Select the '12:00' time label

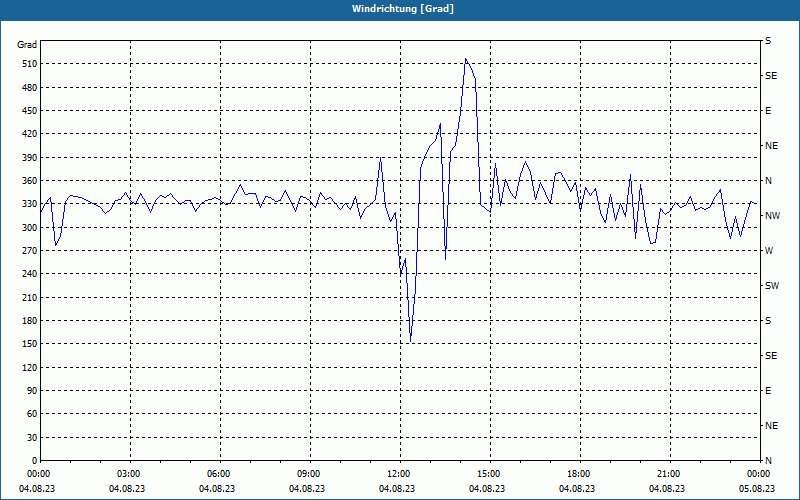[398, 474]
